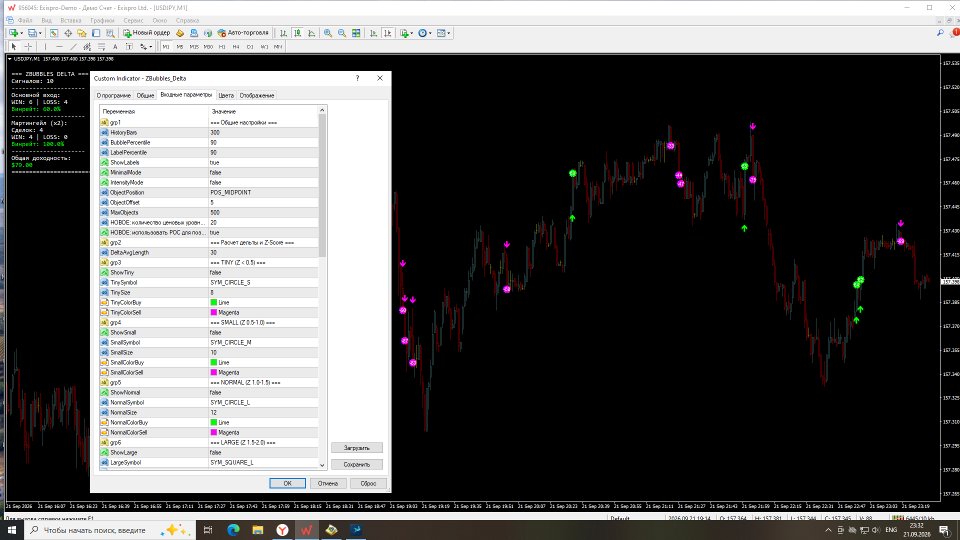Click the parameters list scroll down arrow
Viewport: 960px width, 540px height.
(x=322, y=465)
